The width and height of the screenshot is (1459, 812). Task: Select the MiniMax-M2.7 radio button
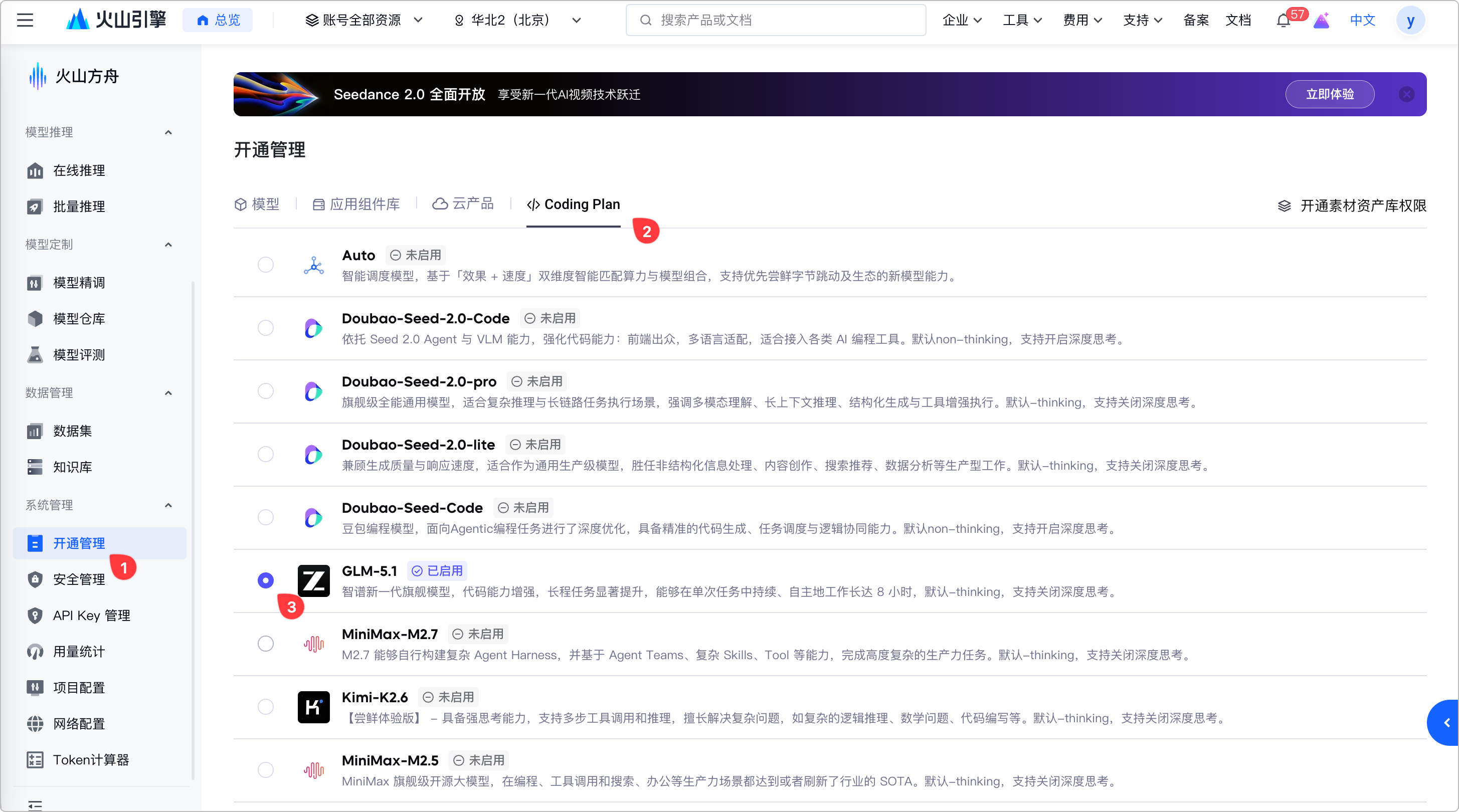pyautogui.click(x=266, y=644)
